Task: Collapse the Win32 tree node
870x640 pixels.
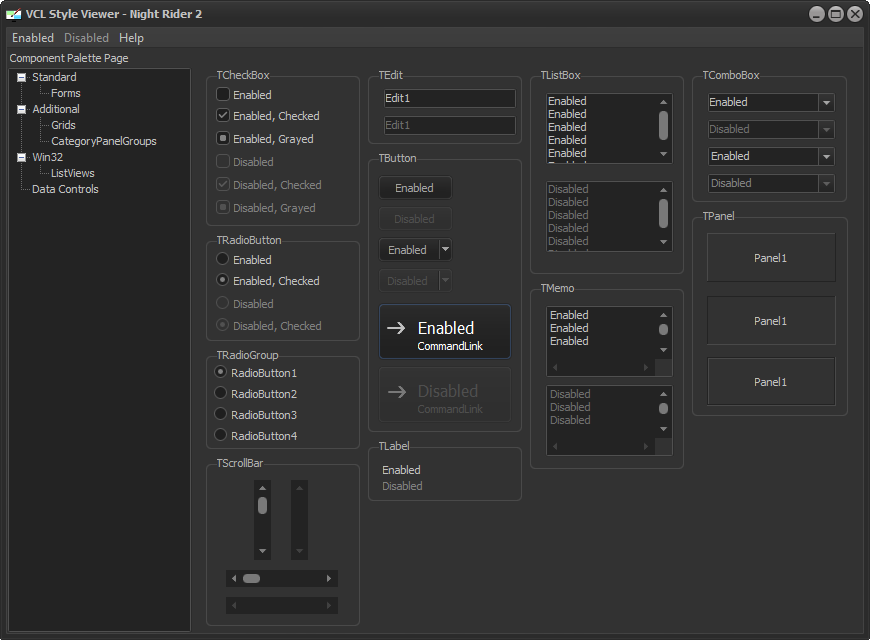Action: pyautogui.click(x=21, y=157)
